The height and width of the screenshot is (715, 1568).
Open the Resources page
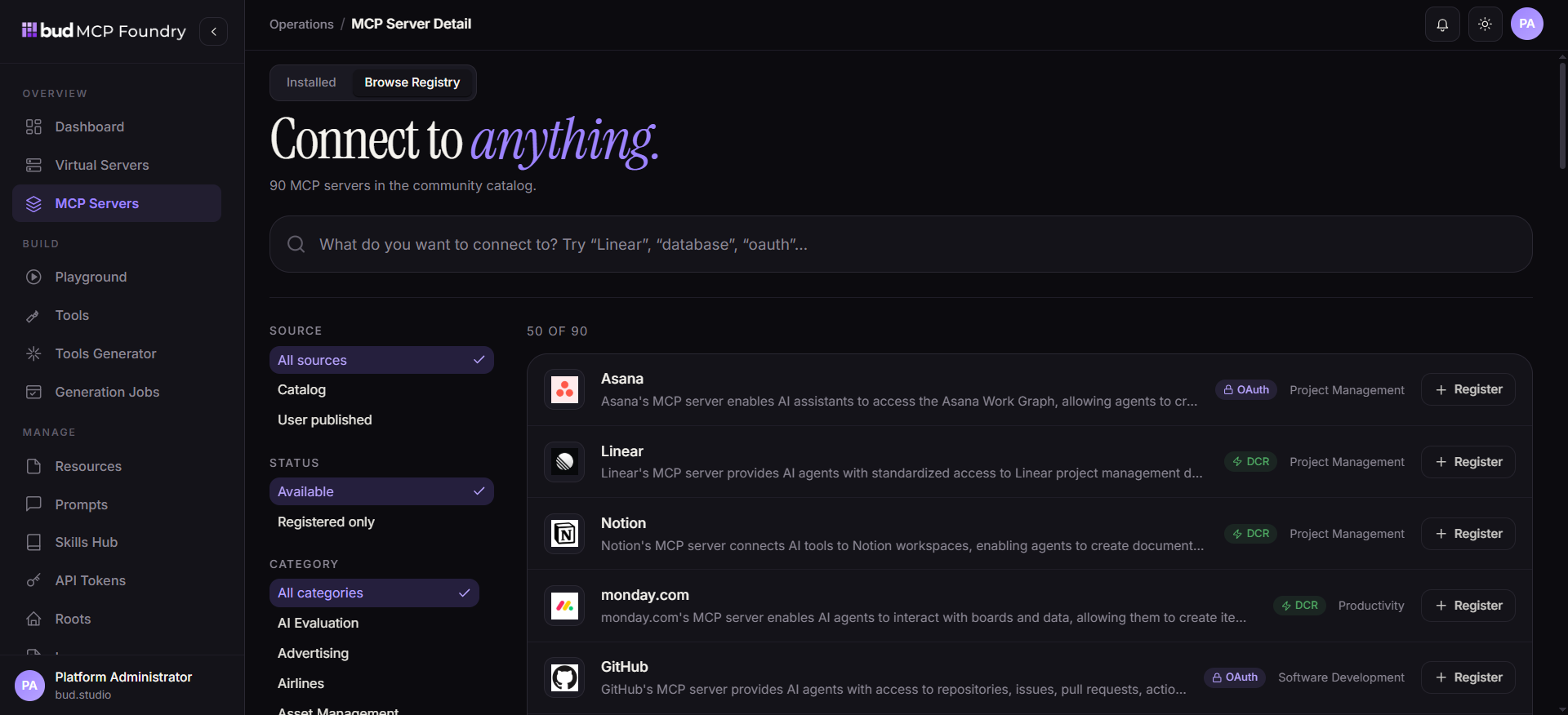tap(117, 466)
